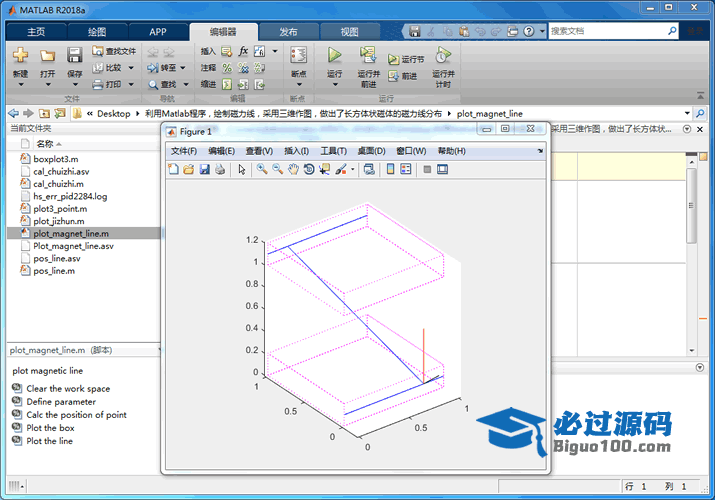Screen dimensions: 715x500
Task: Expand the 打印 (Print) dropdown arrow
Action: 131,84
